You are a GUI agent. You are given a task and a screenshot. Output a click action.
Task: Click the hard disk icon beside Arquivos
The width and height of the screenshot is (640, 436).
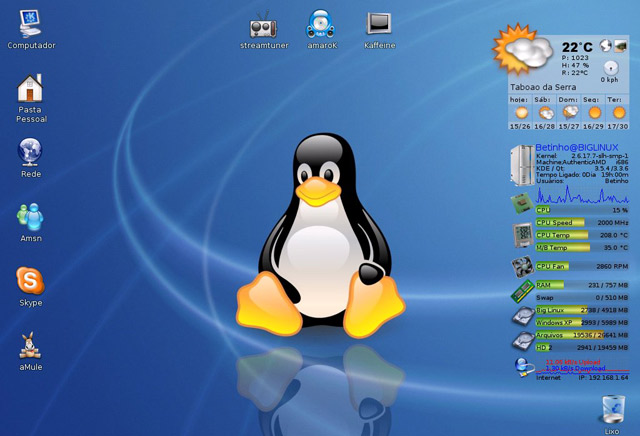coord(523,341)
